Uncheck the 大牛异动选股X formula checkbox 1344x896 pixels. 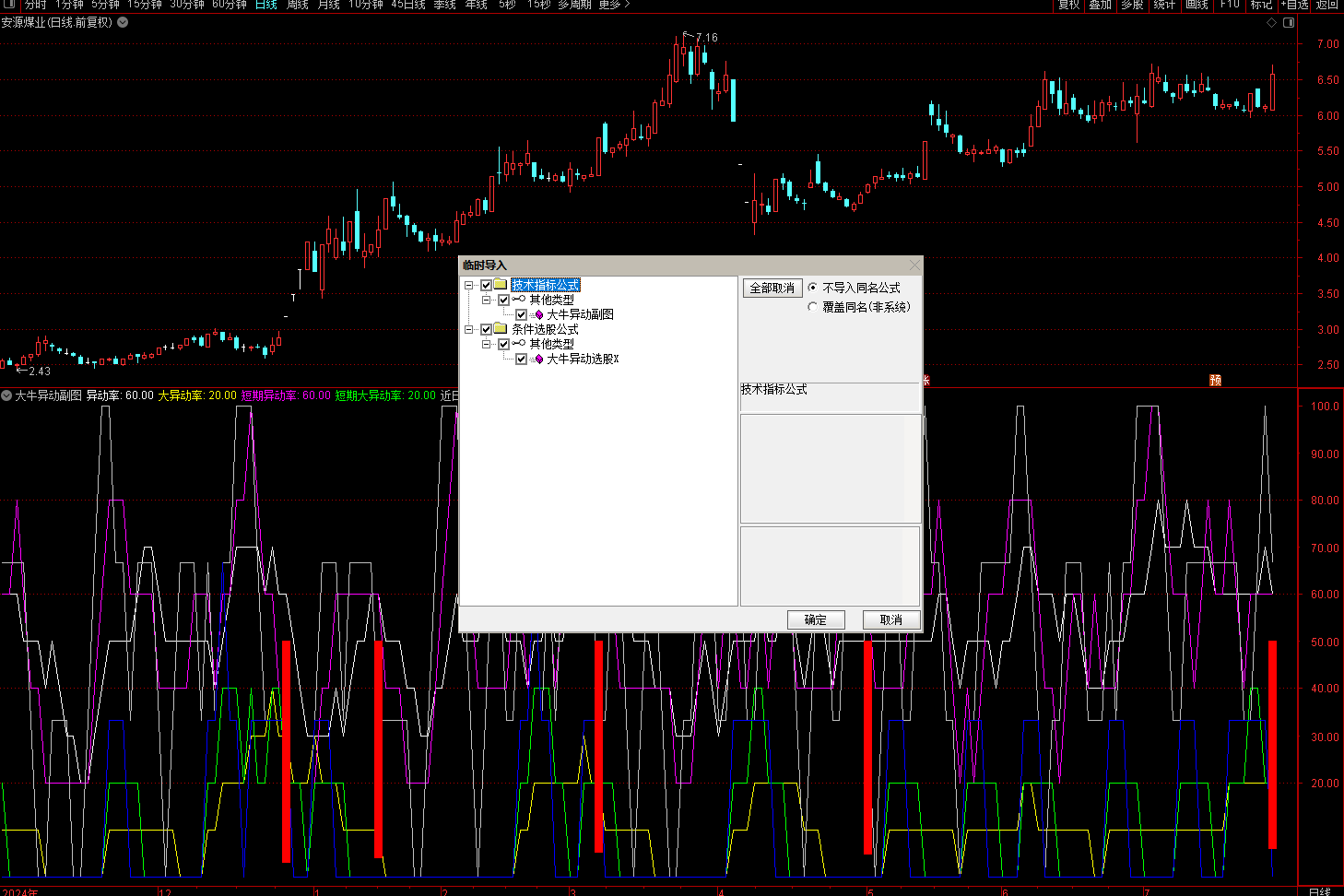coord(522,360)
